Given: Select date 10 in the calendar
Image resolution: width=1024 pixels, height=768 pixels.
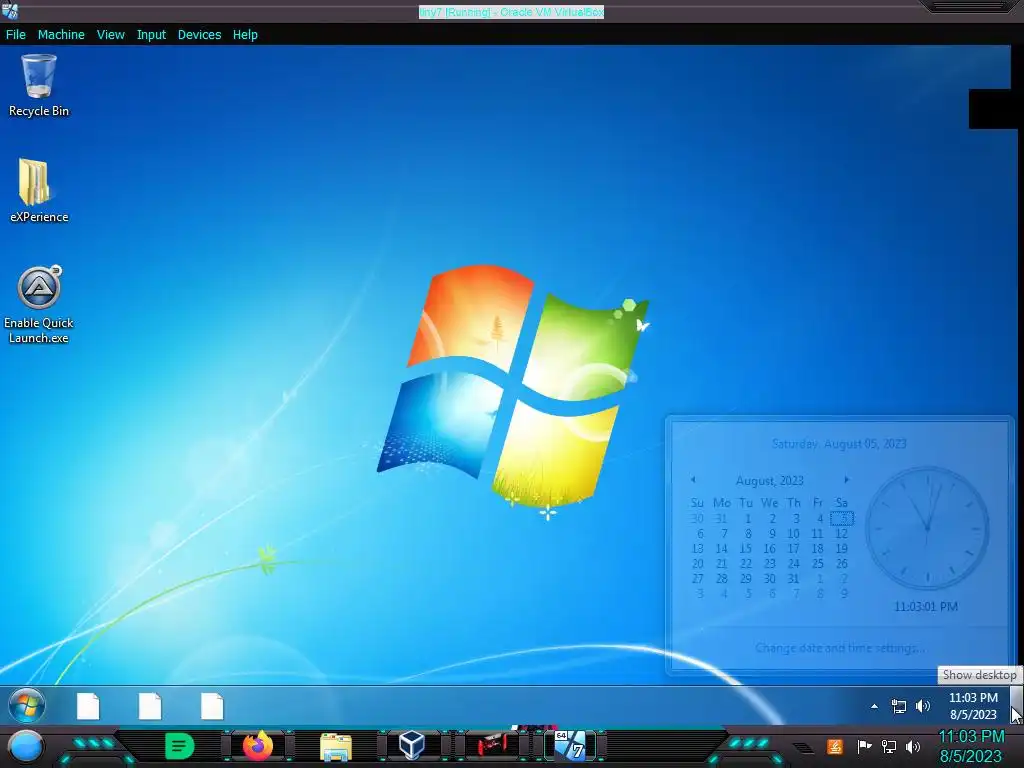Looking at the screenshot, I should click(x=793, y=534).
